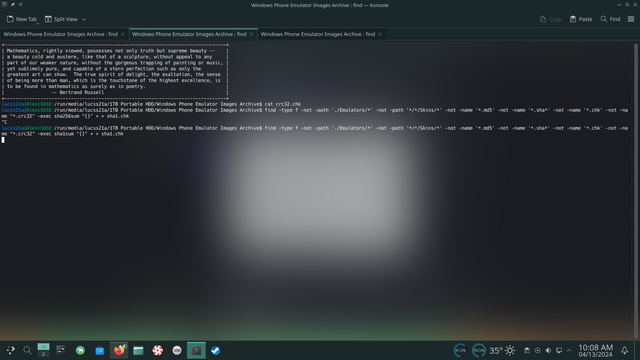
Task: Open the green chameleon taskbar icon
Action: click(x=80, y=350)
